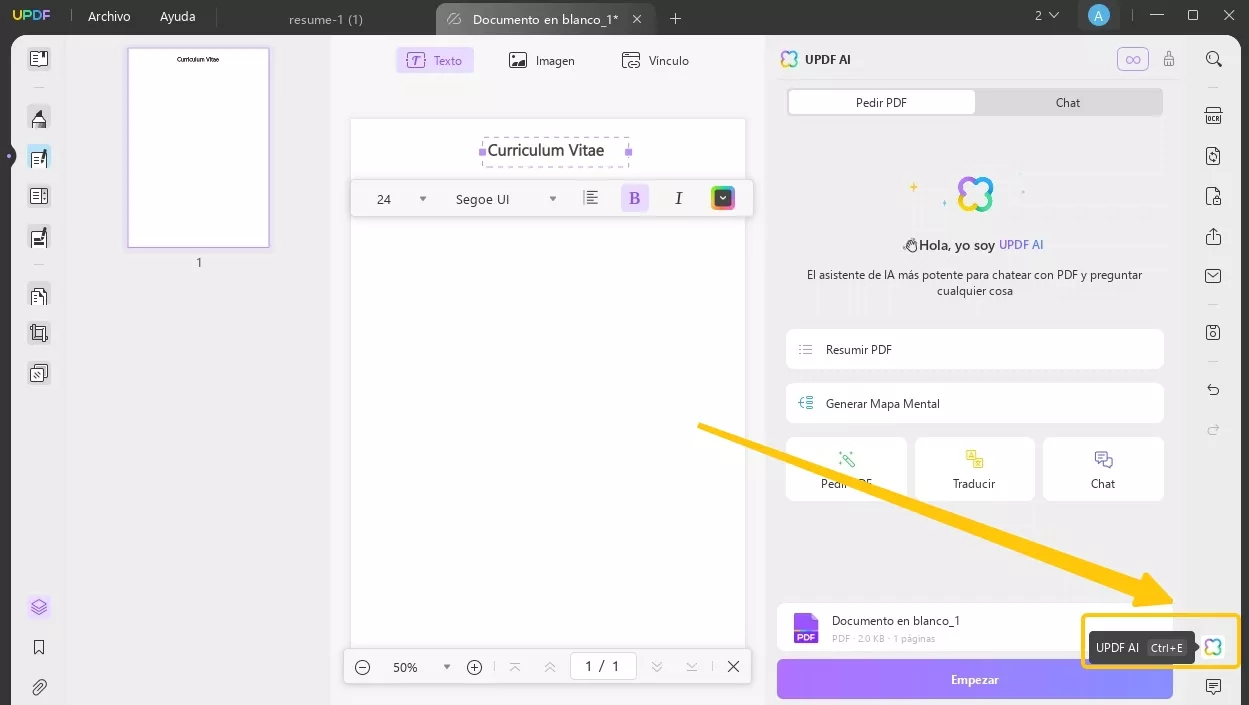Click the Share upload icon
The width and height of the screenshot is (1249, 705).
[x=1213, y=237]
